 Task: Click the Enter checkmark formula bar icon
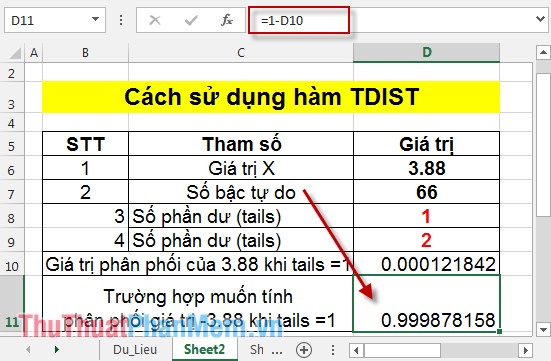pyautogui.click(x=191, y=20)
